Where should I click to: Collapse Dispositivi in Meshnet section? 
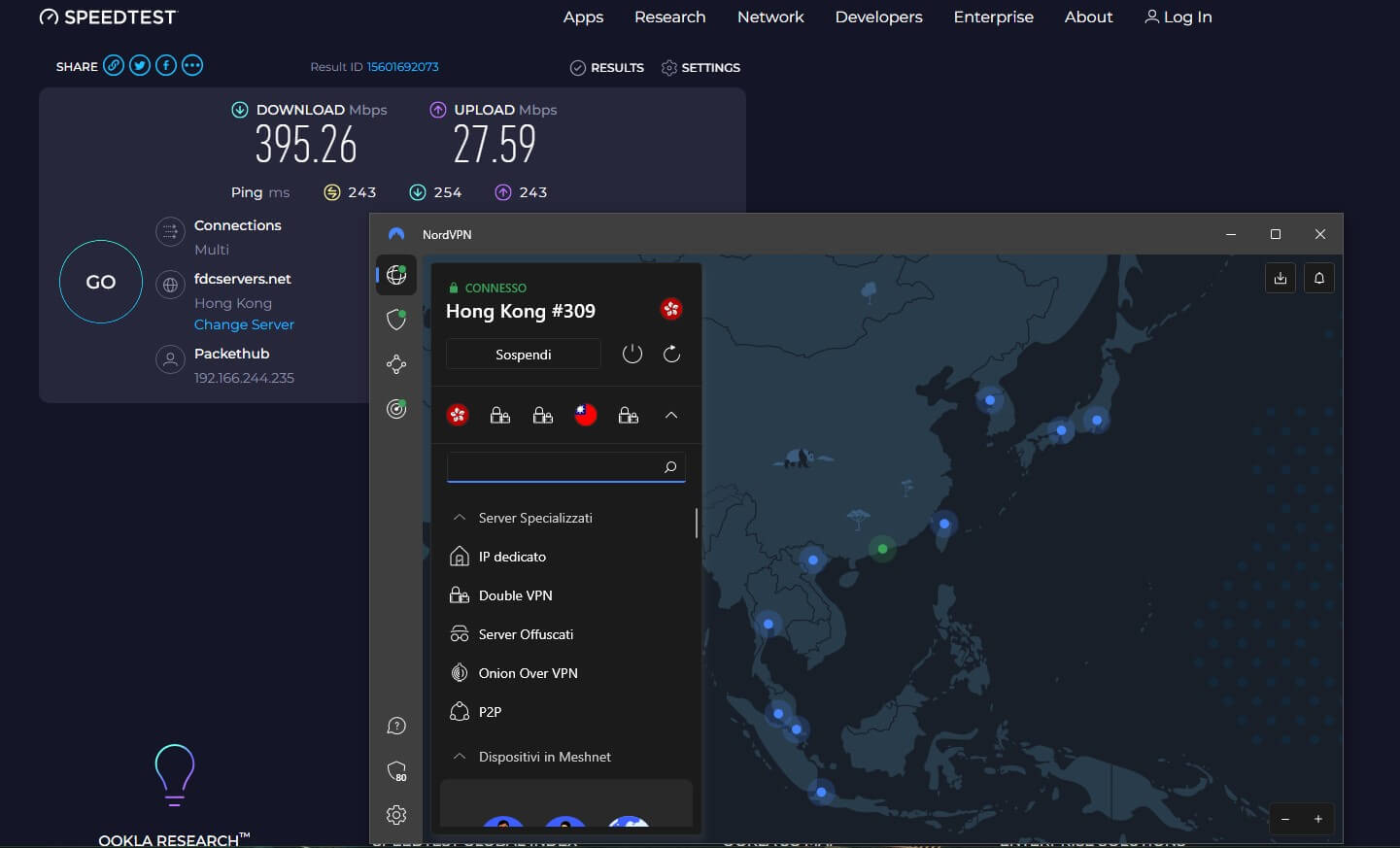click(x=460, y=757)
